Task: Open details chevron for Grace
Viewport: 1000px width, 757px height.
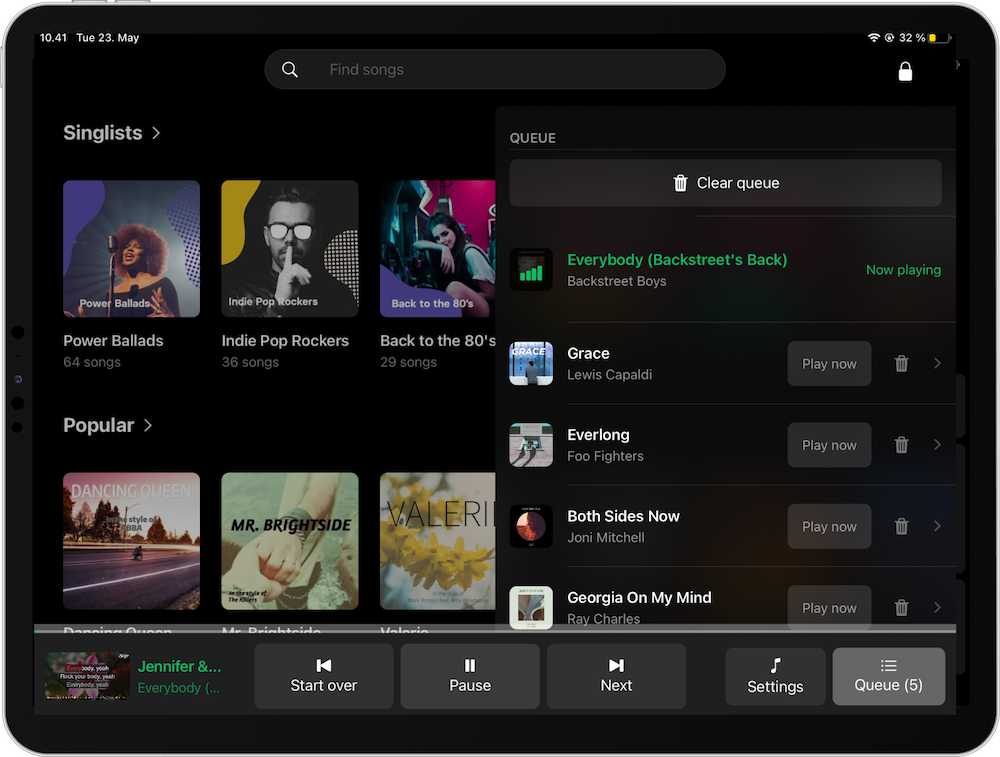Action: click(938, 363)
